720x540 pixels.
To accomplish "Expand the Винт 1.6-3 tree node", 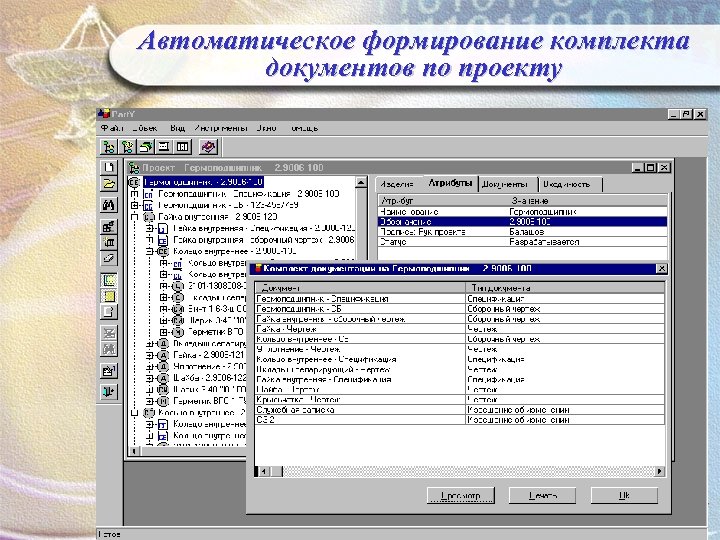I will point(163,309).
